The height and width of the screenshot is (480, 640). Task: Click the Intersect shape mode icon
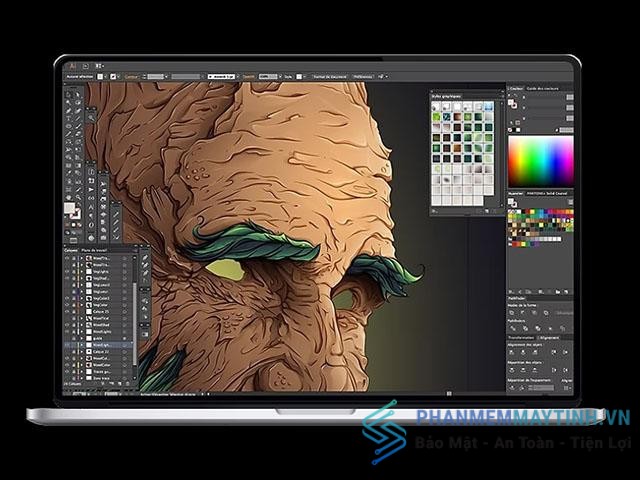pyautogui.click(x=535, y=313)
